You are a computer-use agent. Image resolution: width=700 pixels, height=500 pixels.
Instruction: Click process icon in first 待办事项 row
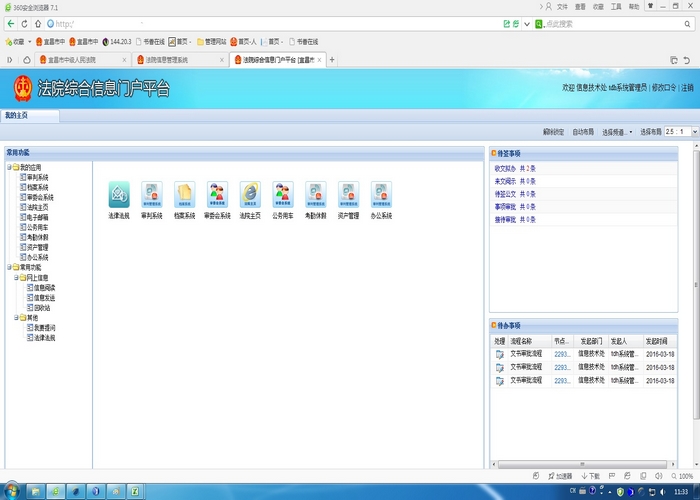(x=500, y=354)
